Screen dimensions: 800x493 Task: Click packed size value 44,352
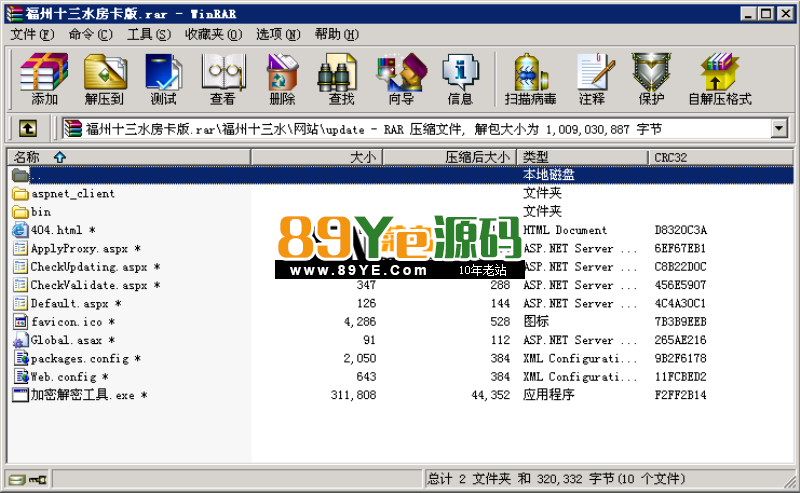[491, 395]
